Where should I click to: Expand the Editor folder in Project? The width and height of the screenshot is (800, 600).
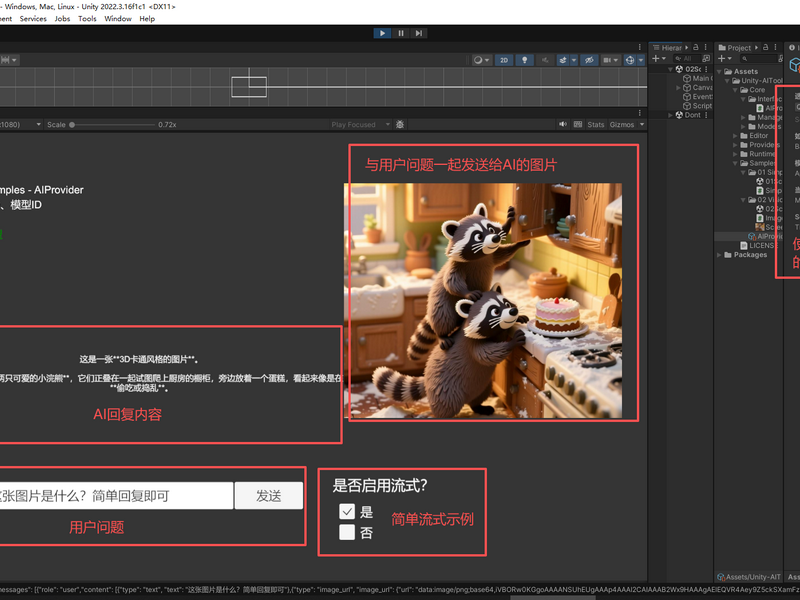click(x=735, y=136)
